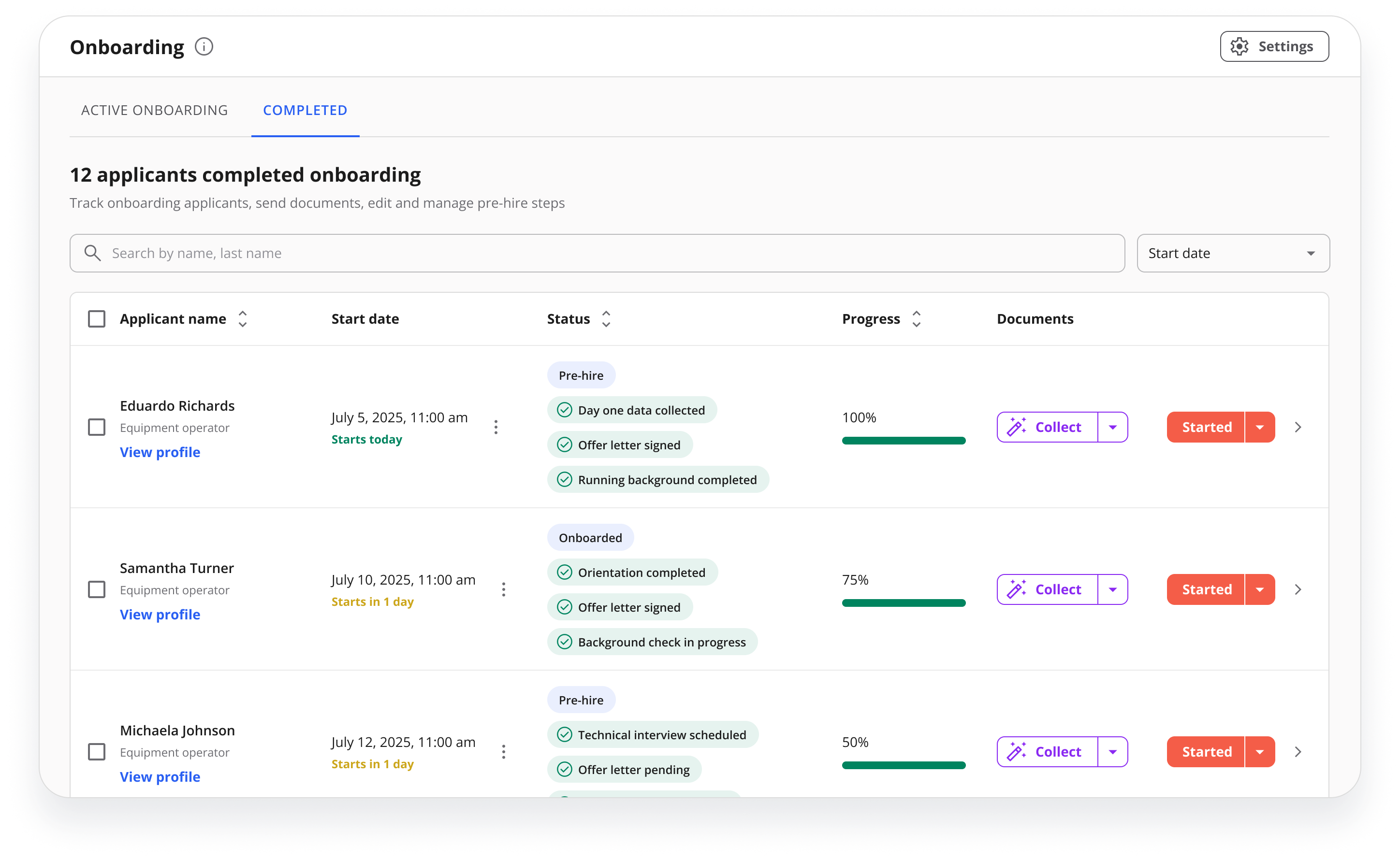Open the Start date filter dropdown

click(x=1233, y=253)
